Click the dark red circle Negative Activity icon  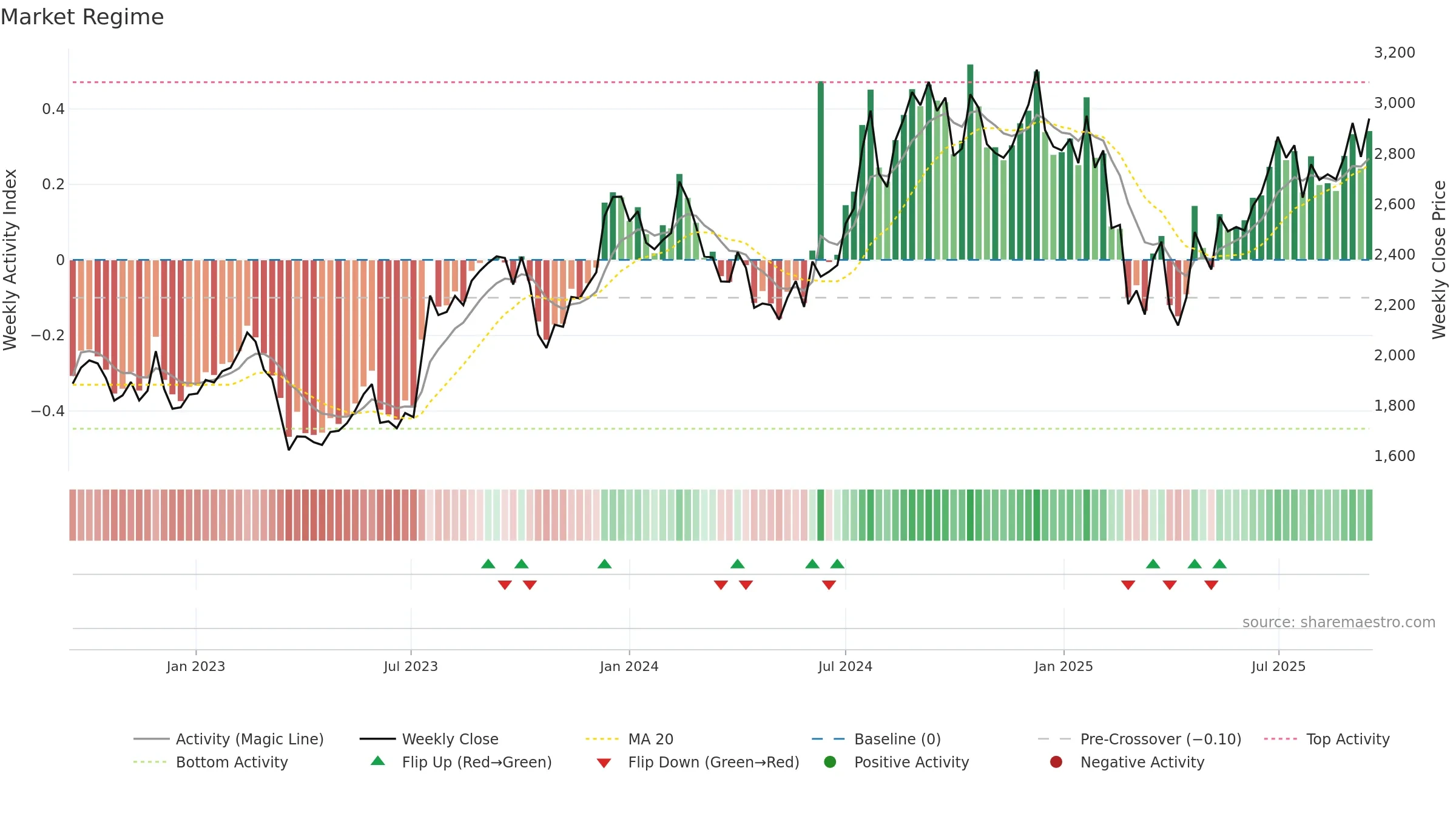1056,762
